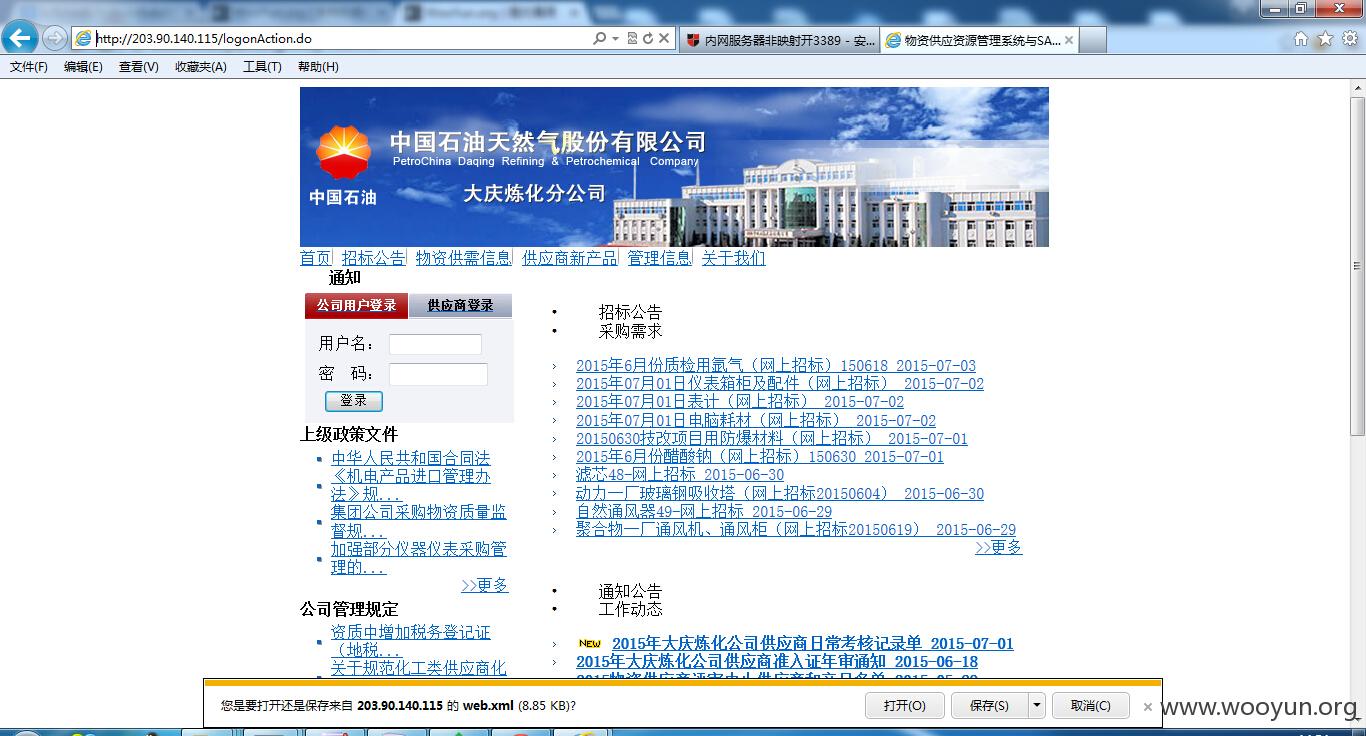This screenshot has width=1366, height=736.
Task: Open 2015年6月份醋酸钠 tender link
Action: (760, 457)
